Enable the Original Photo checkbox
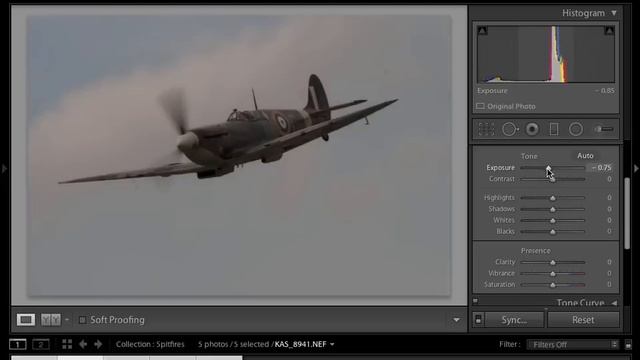 click(x=480, y=107)
